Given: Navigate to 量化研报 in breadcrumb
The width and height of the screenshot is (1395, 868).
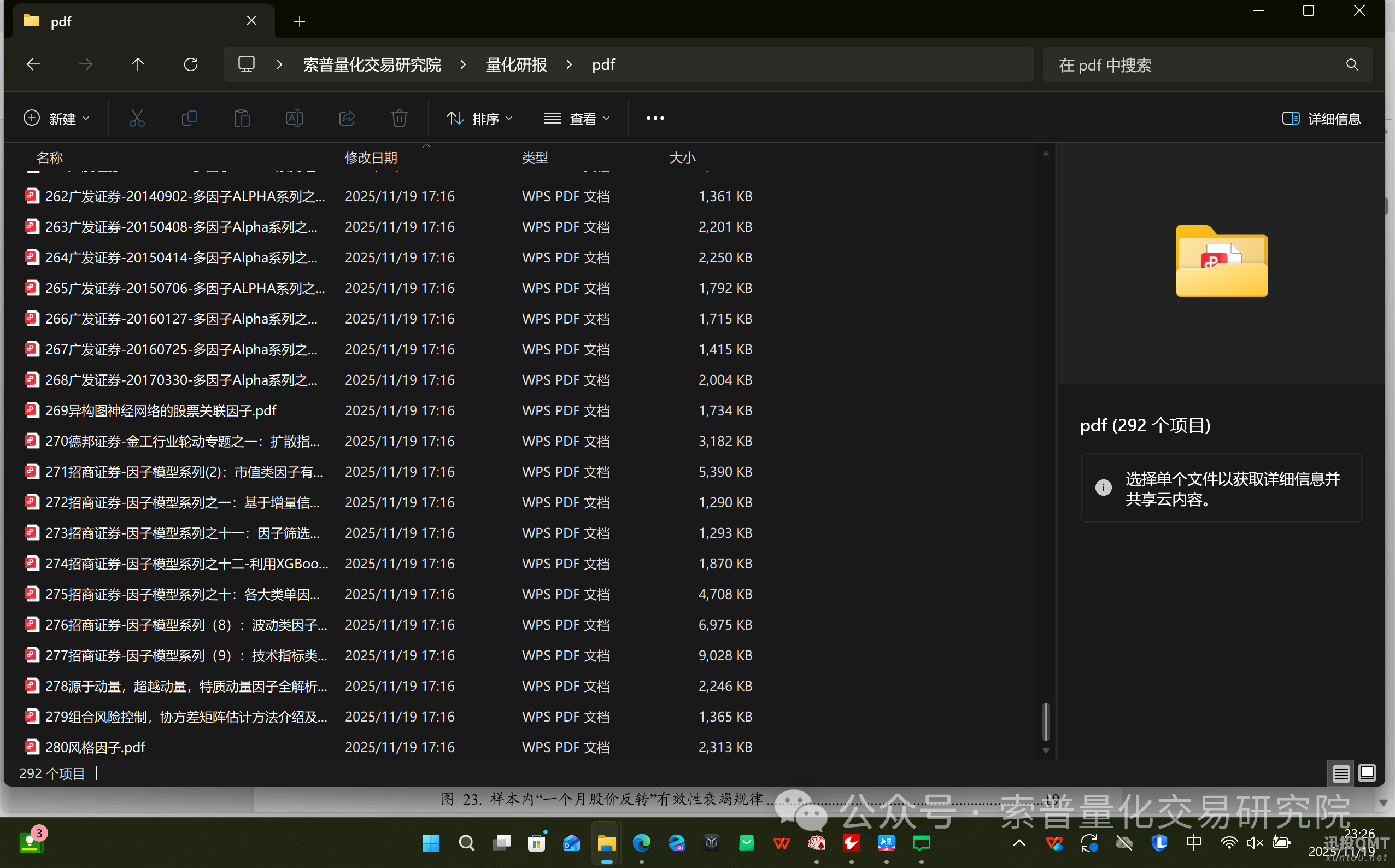Looking at the screenshot, I should tap(515, 64).
